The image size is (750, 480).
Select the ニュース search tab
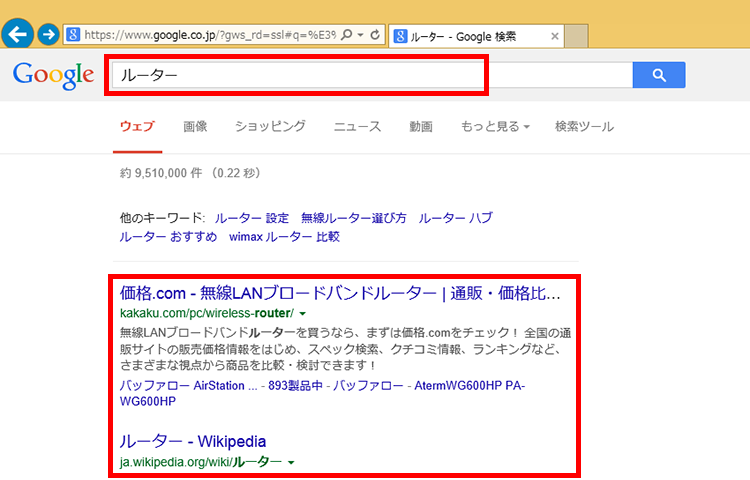point(357,127)
